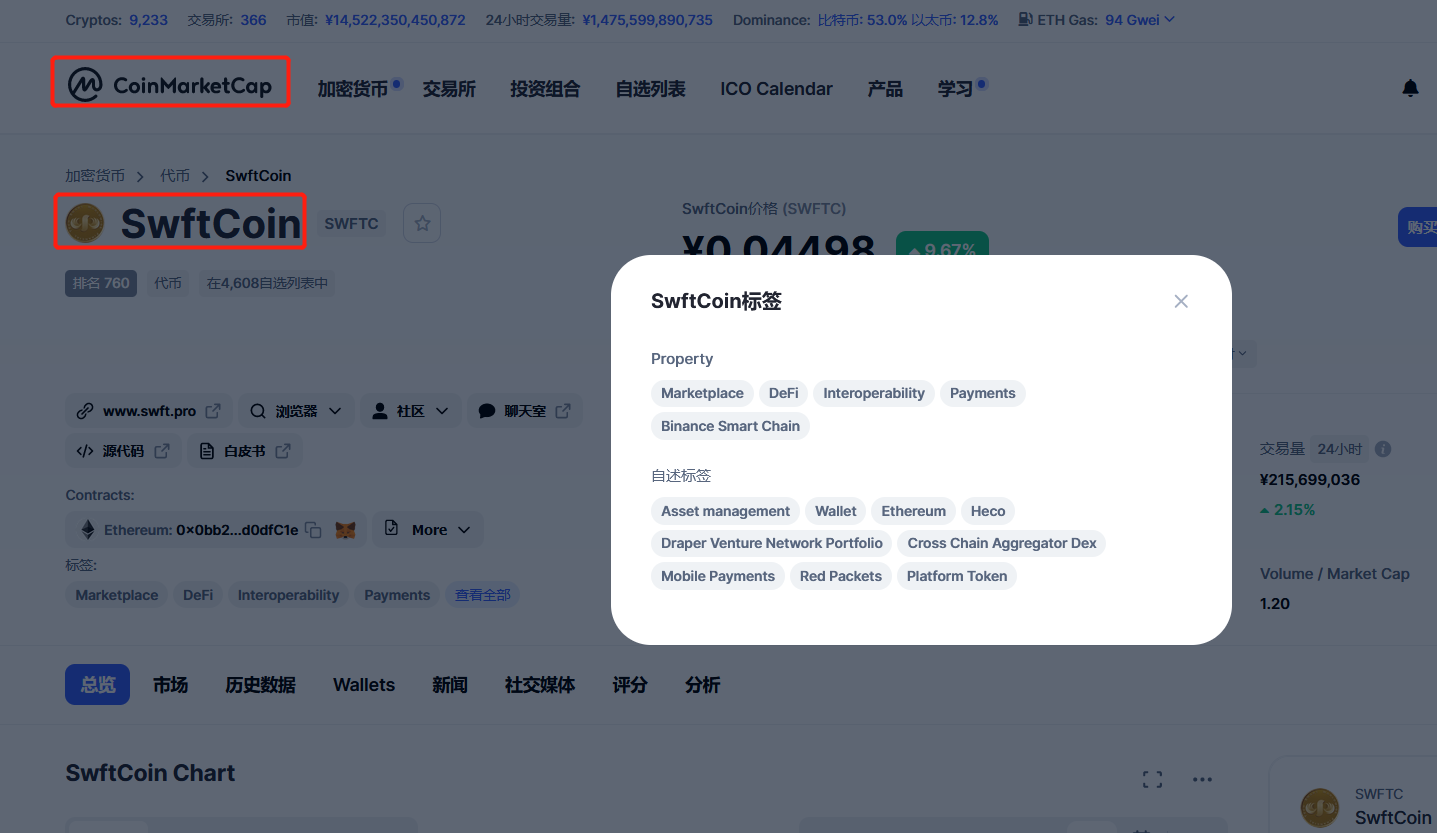Click the DeFi tag in dialog
Screen dimensions: 1437x833
click(784, 393)
